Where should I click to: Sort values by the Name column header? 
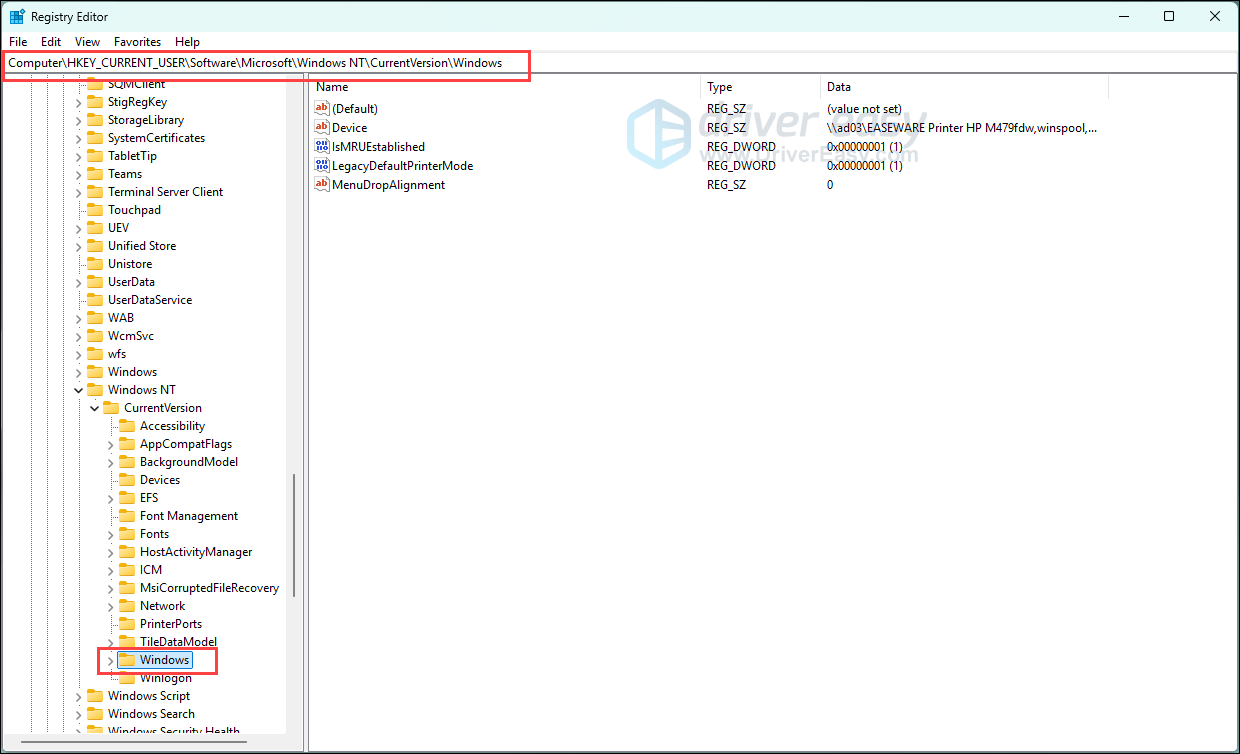click(x=504, y=87)
